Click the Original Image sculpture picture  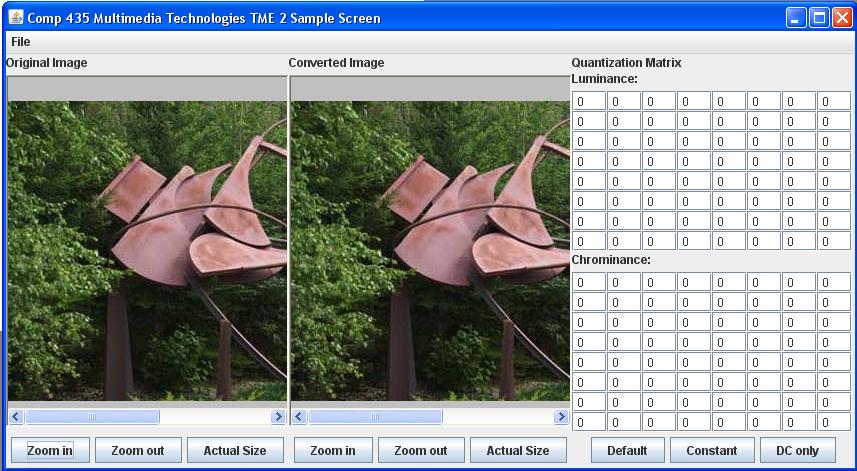147,251
